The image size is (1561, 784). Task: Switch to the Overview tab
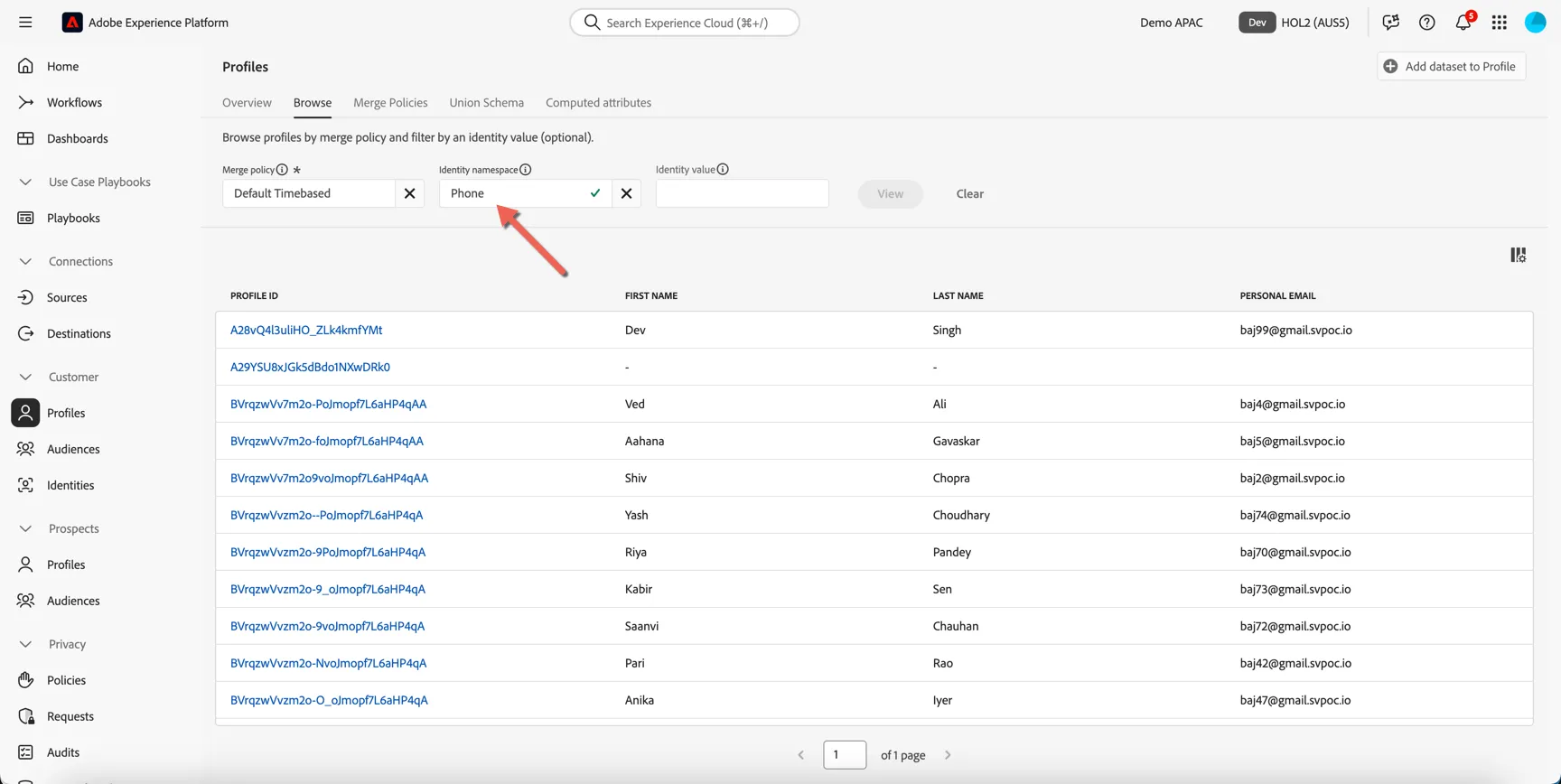247,103
